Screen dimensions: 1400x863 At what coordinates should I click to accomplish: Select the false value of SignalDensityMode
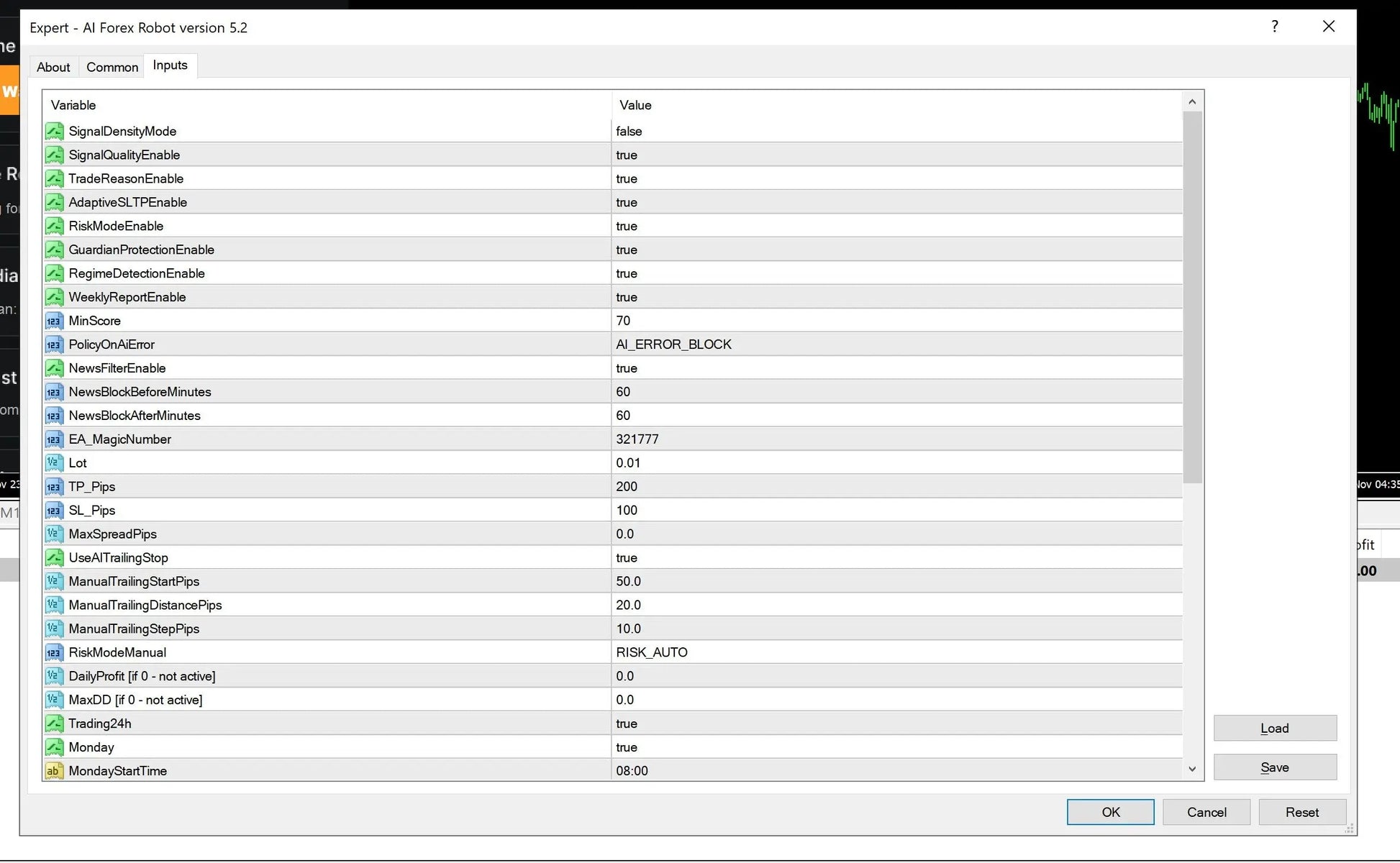pyautogui.click(x=629, y=131)
